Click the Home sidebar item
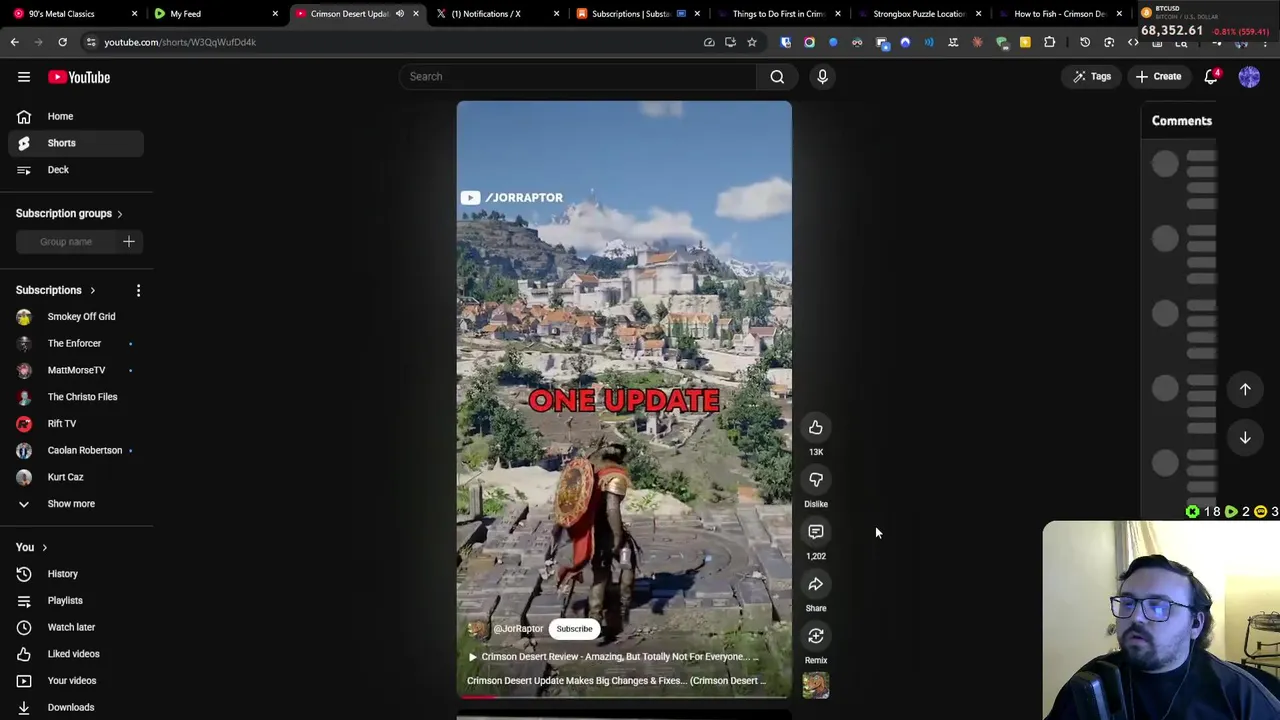This screenshot has height=720, width=1280. click(x=76, y=116)
